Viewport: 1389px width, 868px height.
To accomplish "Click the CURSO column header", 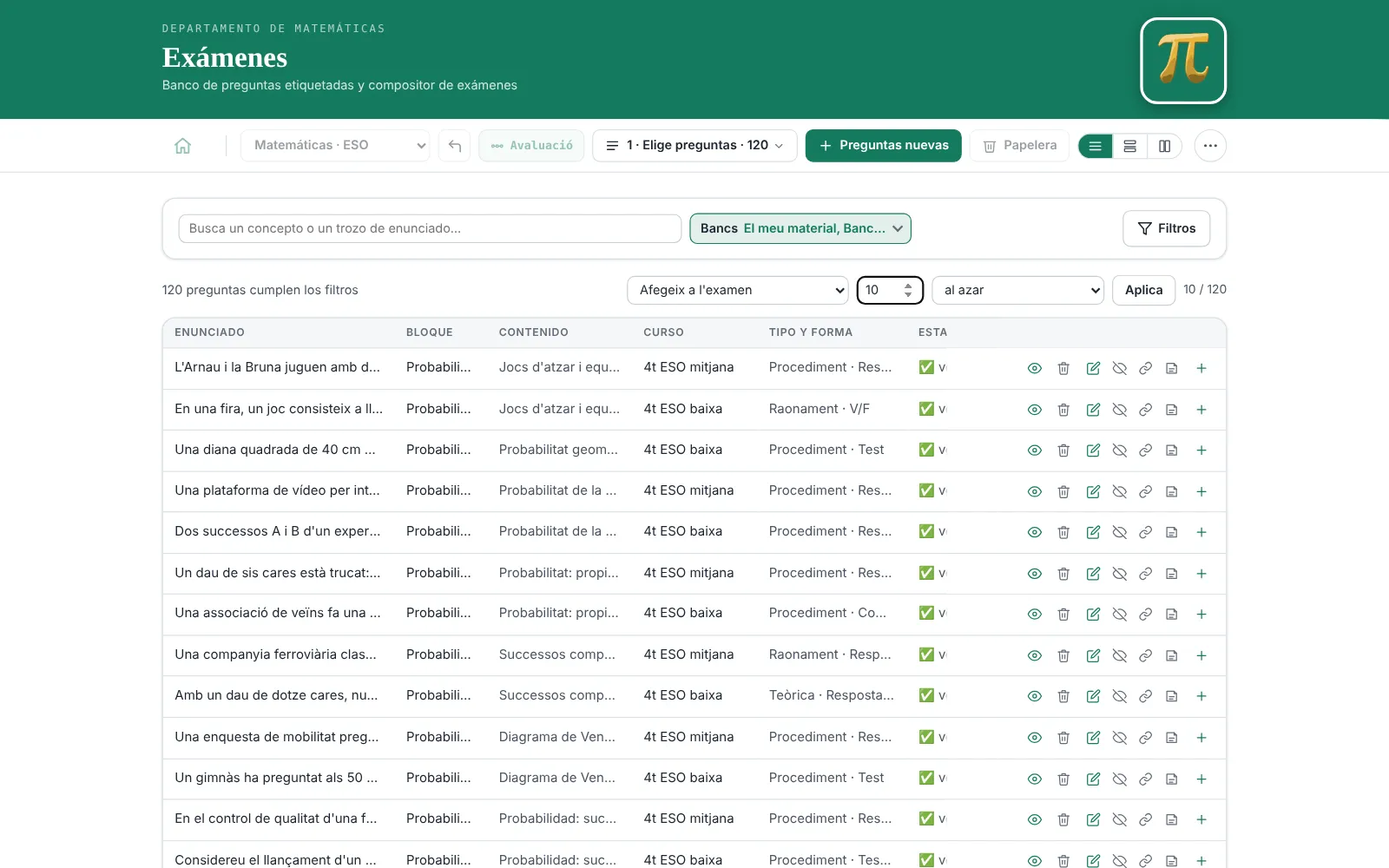I will pos(663,332).
